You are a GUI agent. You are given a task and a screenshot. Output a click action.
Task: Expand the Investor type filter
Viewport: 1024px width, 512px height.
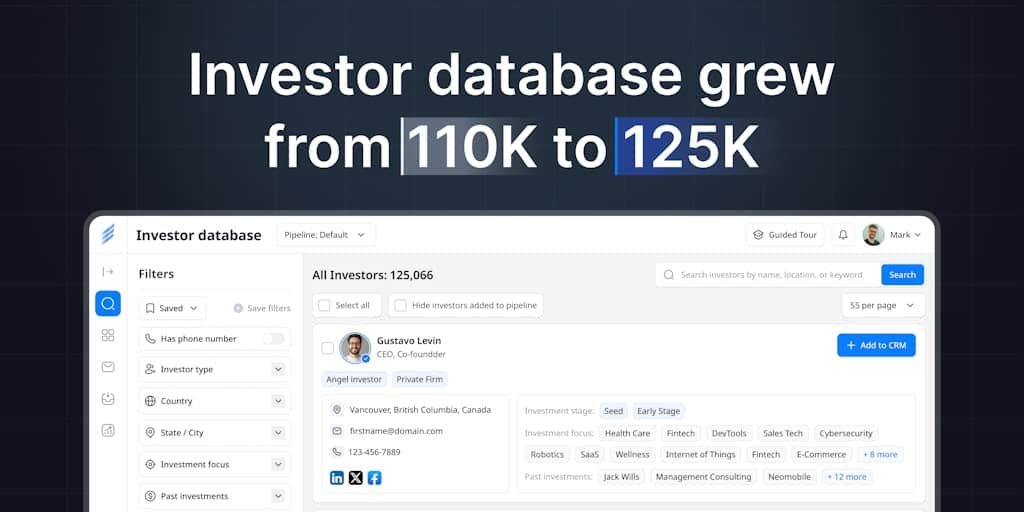(x=279, y=370)
